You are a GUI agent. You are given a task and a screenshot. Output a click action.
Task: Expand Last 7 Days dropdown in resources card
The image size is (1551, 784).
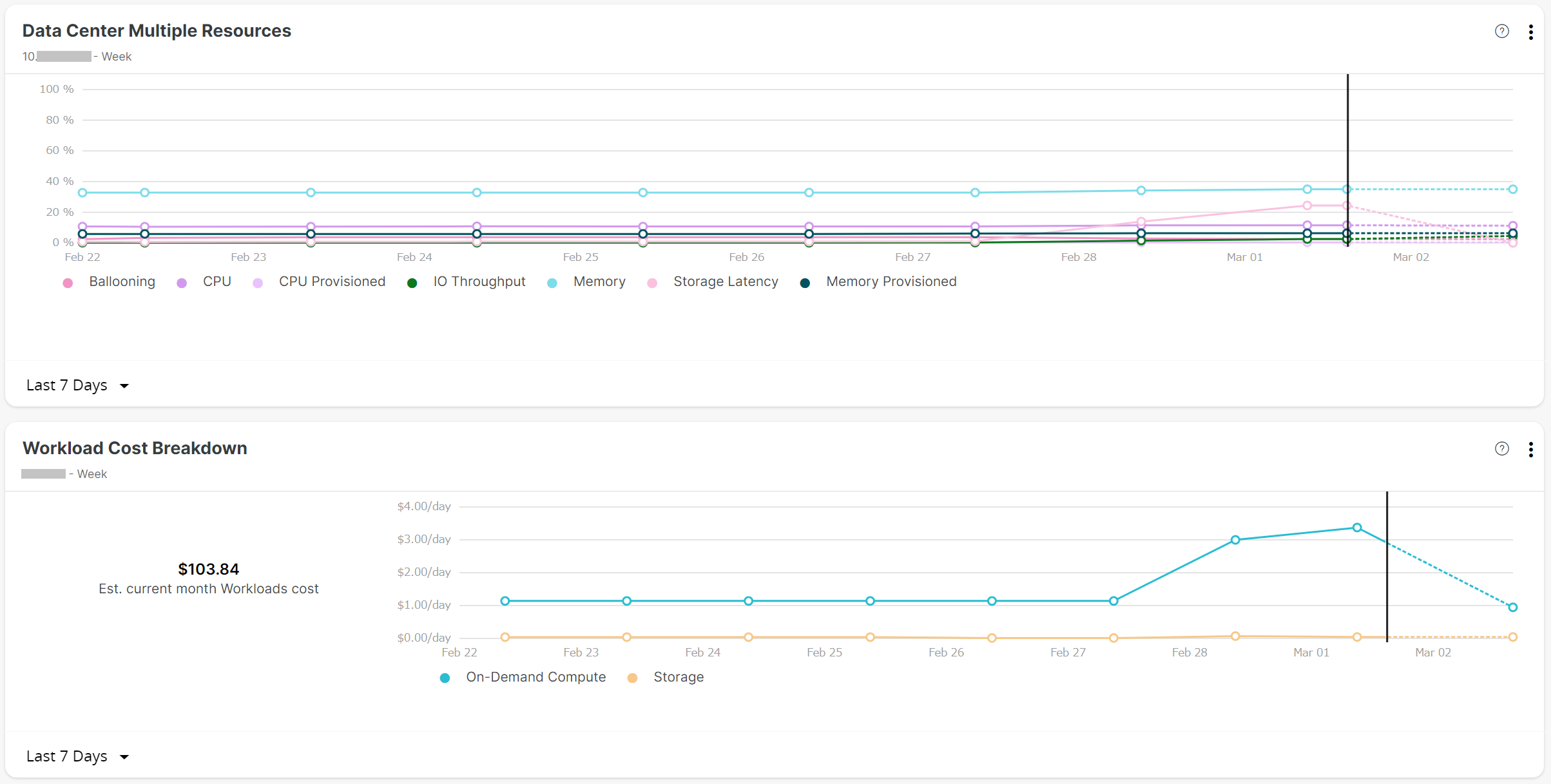(x=77, y=386)
